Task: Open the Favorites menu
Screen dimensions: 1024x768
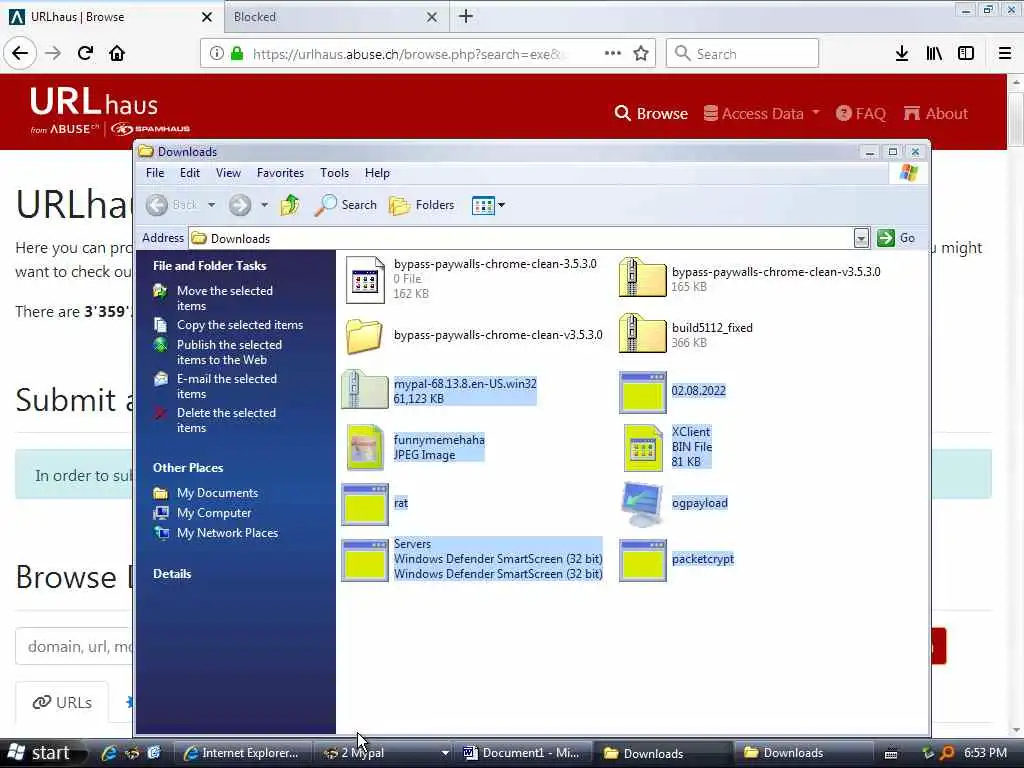Action: click(x=280, y=173)
